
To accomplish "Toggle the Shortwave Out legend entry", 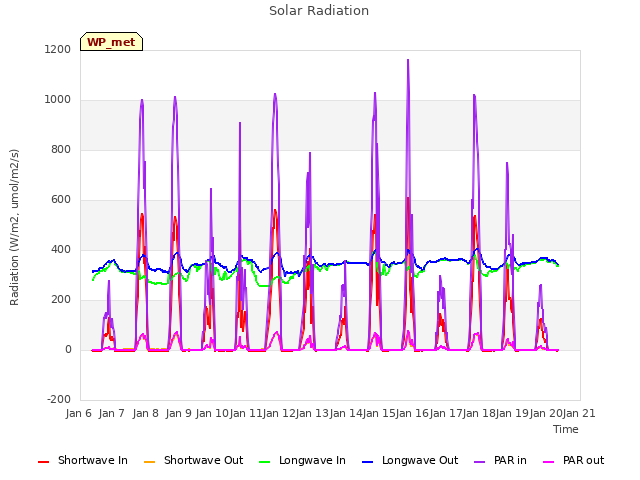I will (x=194, y=460).
